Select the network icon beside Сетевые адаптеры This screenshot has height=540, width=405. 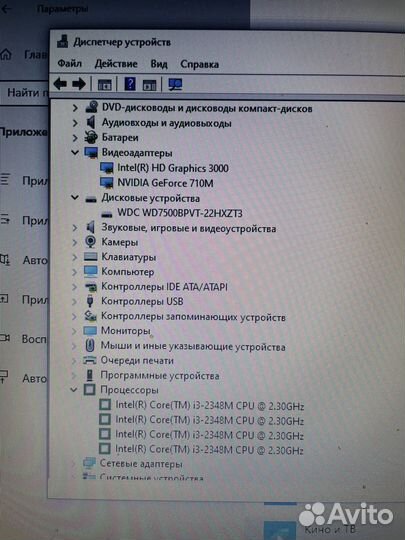[x=89, y=463]
